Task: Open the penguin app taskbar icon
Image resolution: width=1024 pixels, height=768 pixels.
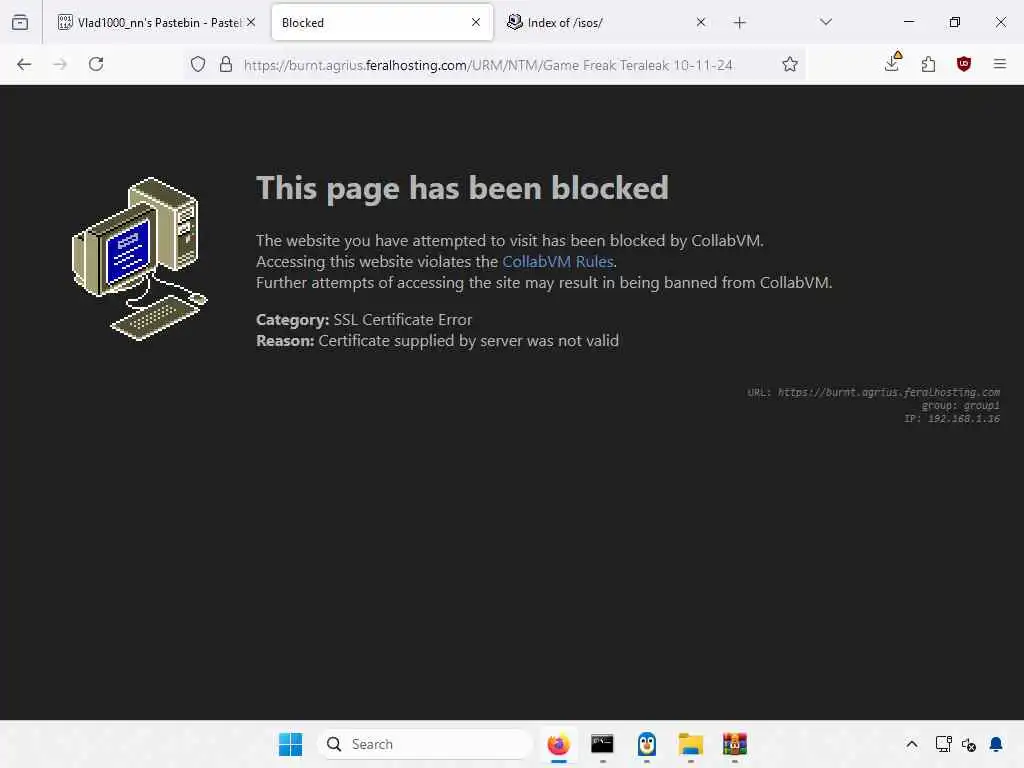Action: [647, 744]
